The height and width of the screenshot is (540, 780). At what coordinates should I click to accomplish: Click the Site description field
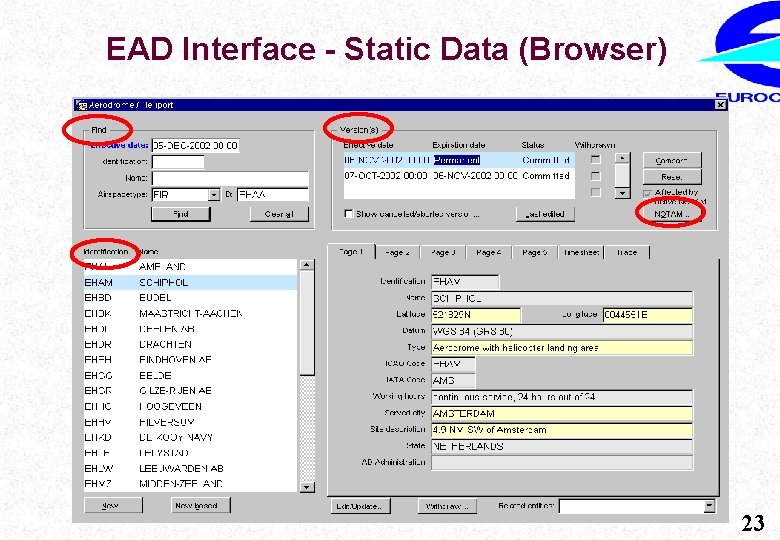tap(562, 430)
